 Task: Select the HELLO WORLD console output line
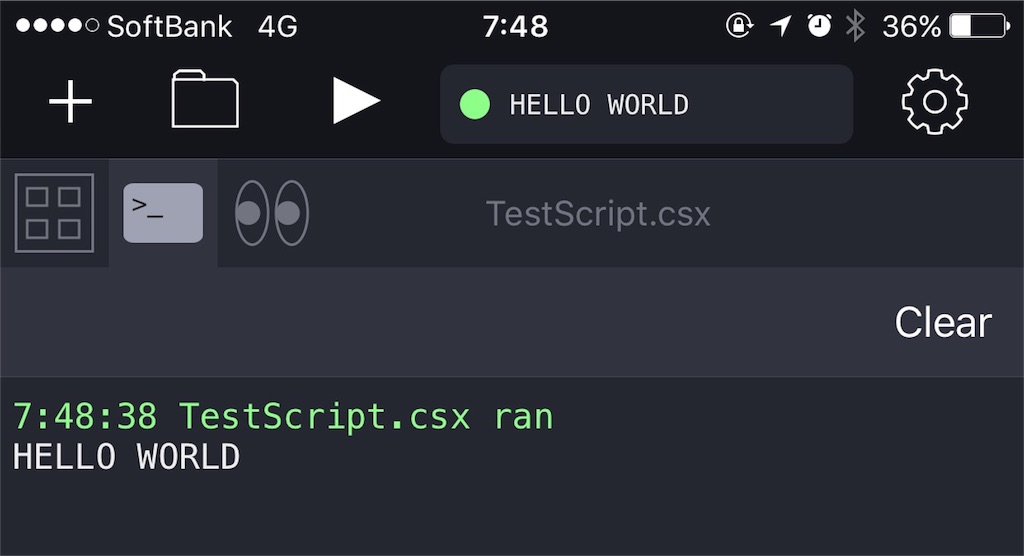[126, 456]
